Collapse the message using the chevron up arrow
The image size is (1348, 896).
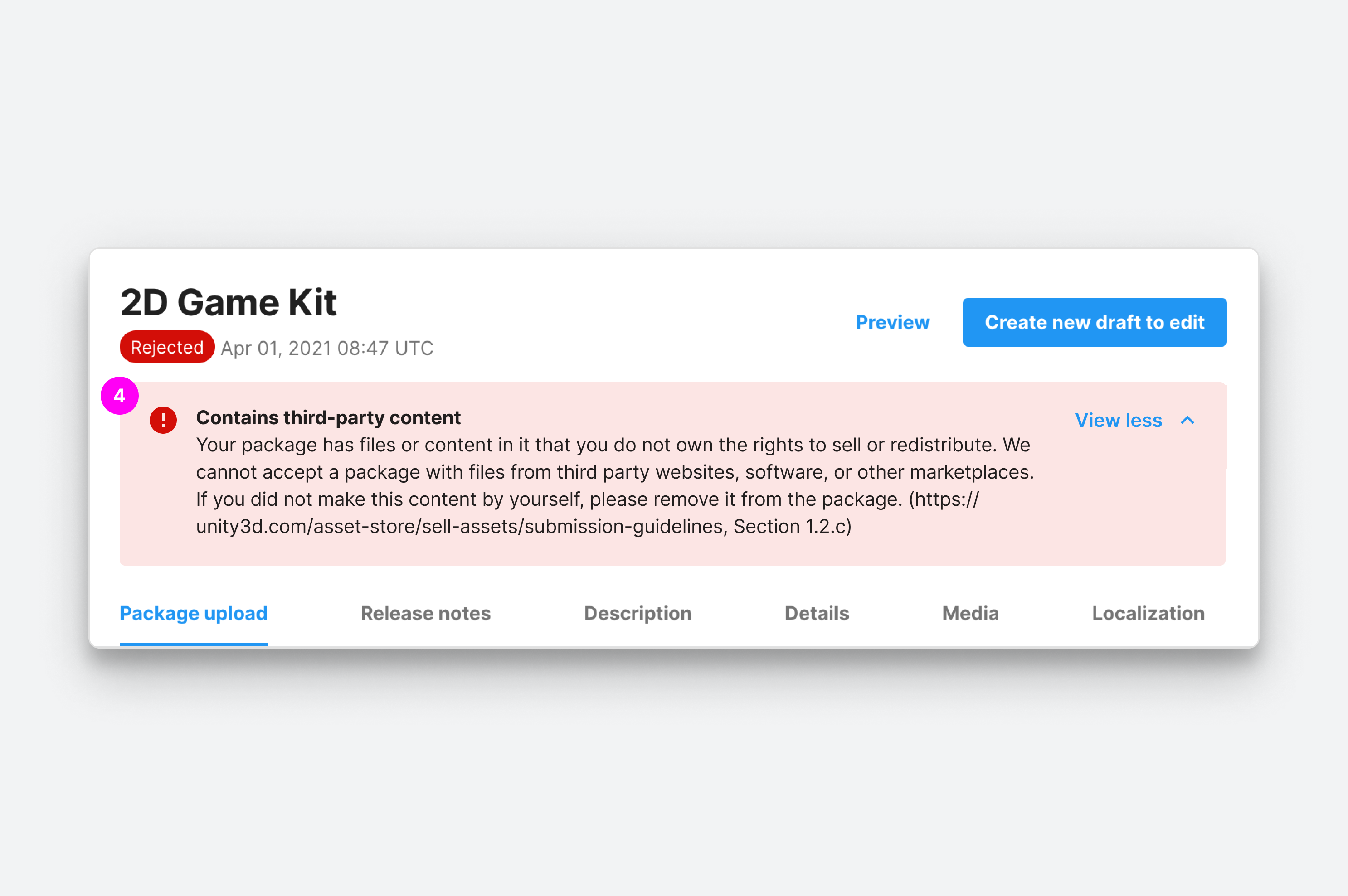tap(1187, 420)
